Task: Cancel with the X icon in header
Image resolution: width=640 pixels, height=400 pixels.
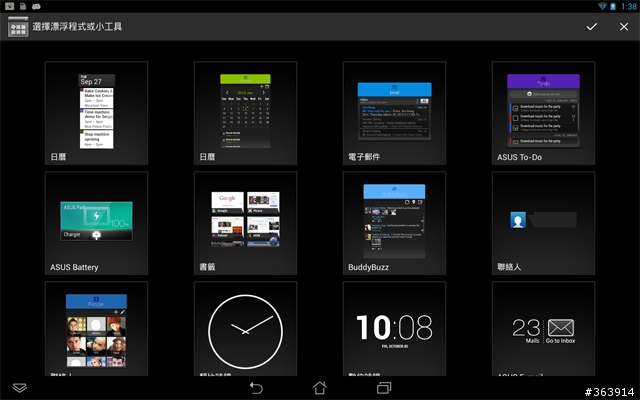Action: (624, 27)
